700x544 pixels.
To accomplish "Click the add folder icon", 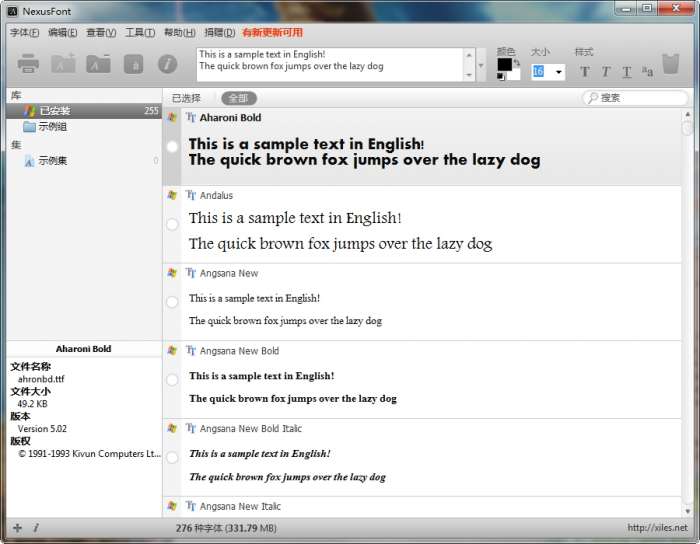I will [x=63, y=63].
